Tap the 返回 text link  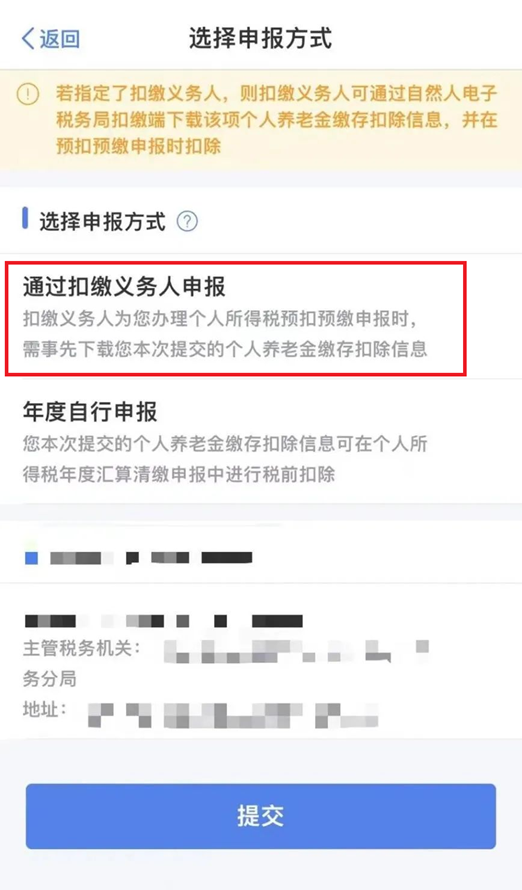pos(60,39)
